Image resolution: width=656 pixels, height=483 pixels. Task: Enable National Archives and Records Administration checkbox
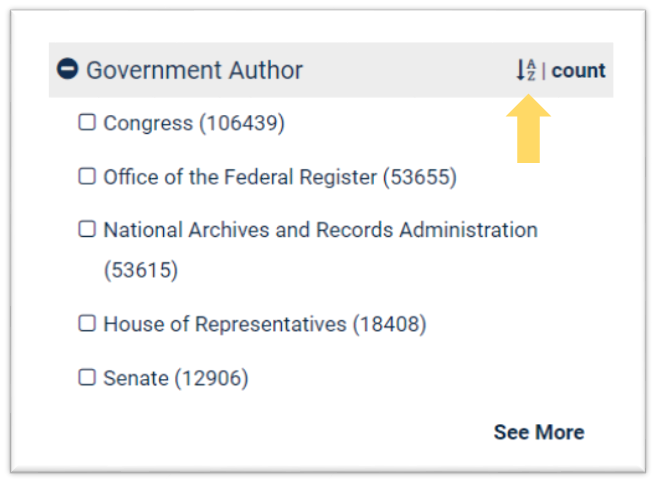click(x=87, y=230)
